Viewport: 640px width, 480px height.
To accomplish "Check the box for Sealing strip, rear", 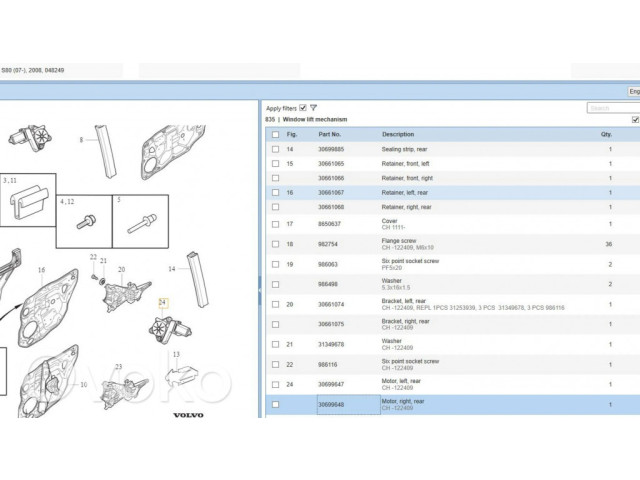I will [x=275, y=149].
